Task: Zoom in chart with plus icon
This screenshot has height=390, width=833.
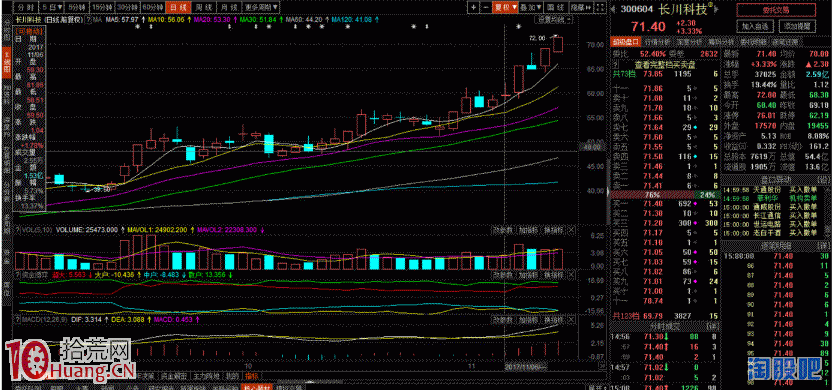Action: coord(473,7)
